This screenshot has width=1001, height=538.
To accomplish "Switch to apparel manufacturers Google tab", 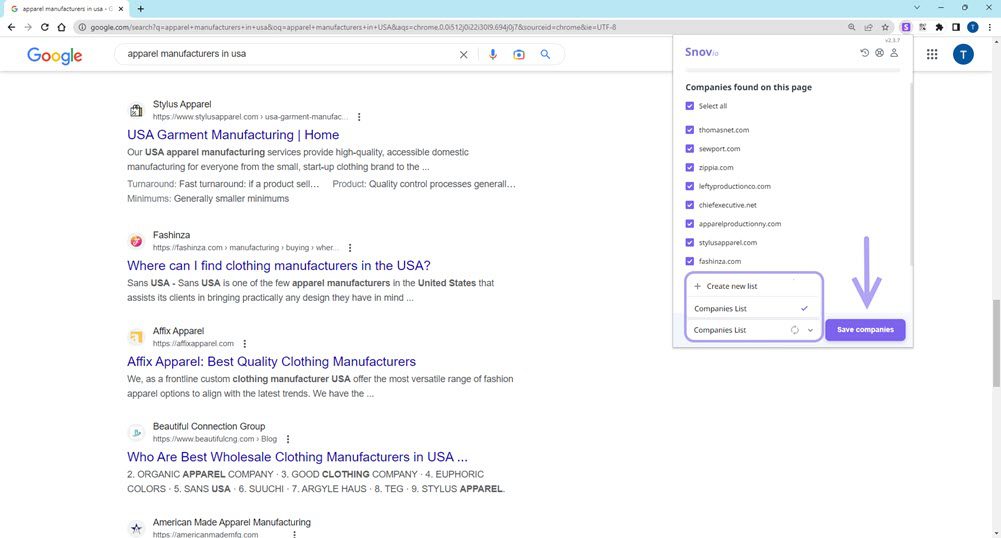I will coord(66,9).
